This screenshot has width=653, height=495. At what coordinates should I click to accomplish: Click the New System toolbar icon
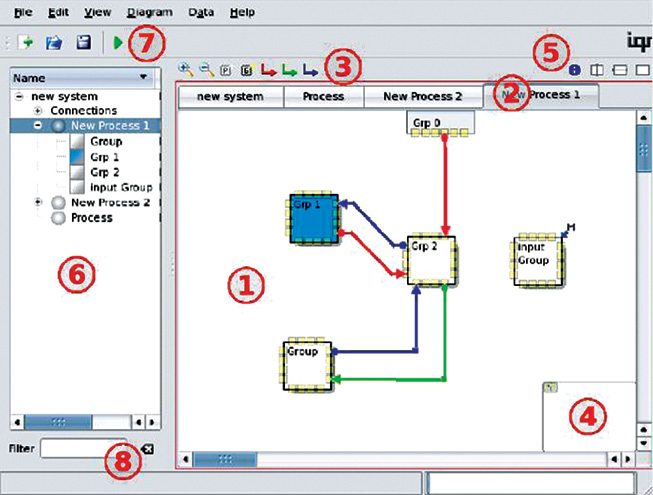[x=23, y=43]
